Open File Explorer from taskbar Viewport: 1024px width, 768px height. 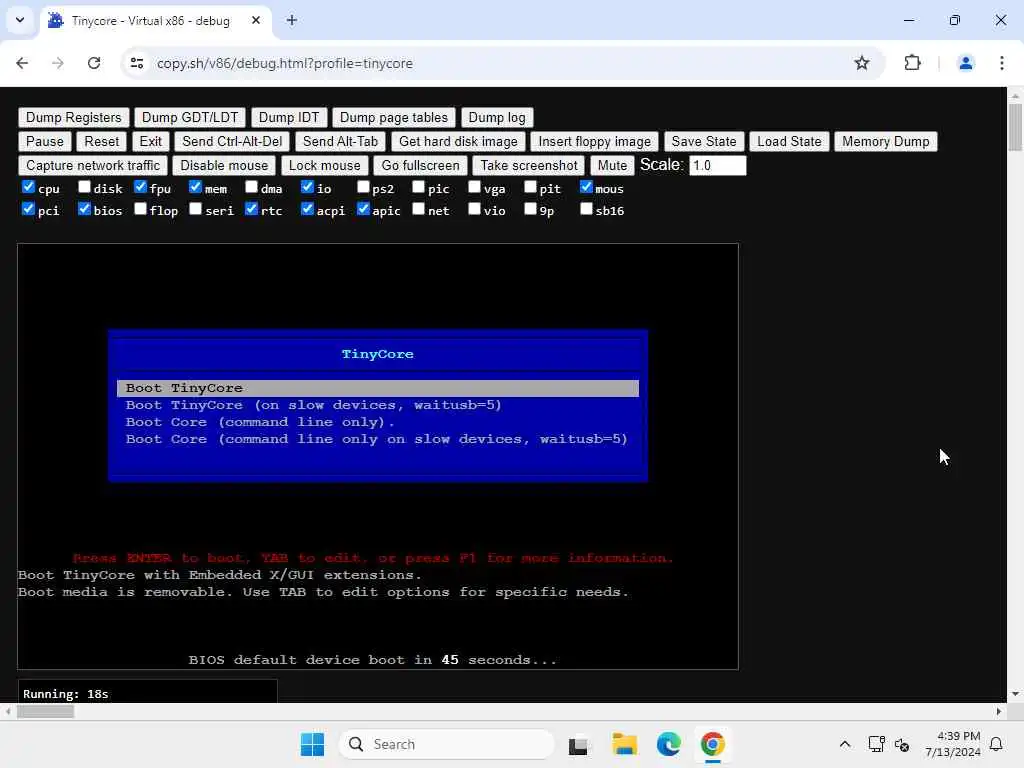pyautogui.click(x=625, y=744)
